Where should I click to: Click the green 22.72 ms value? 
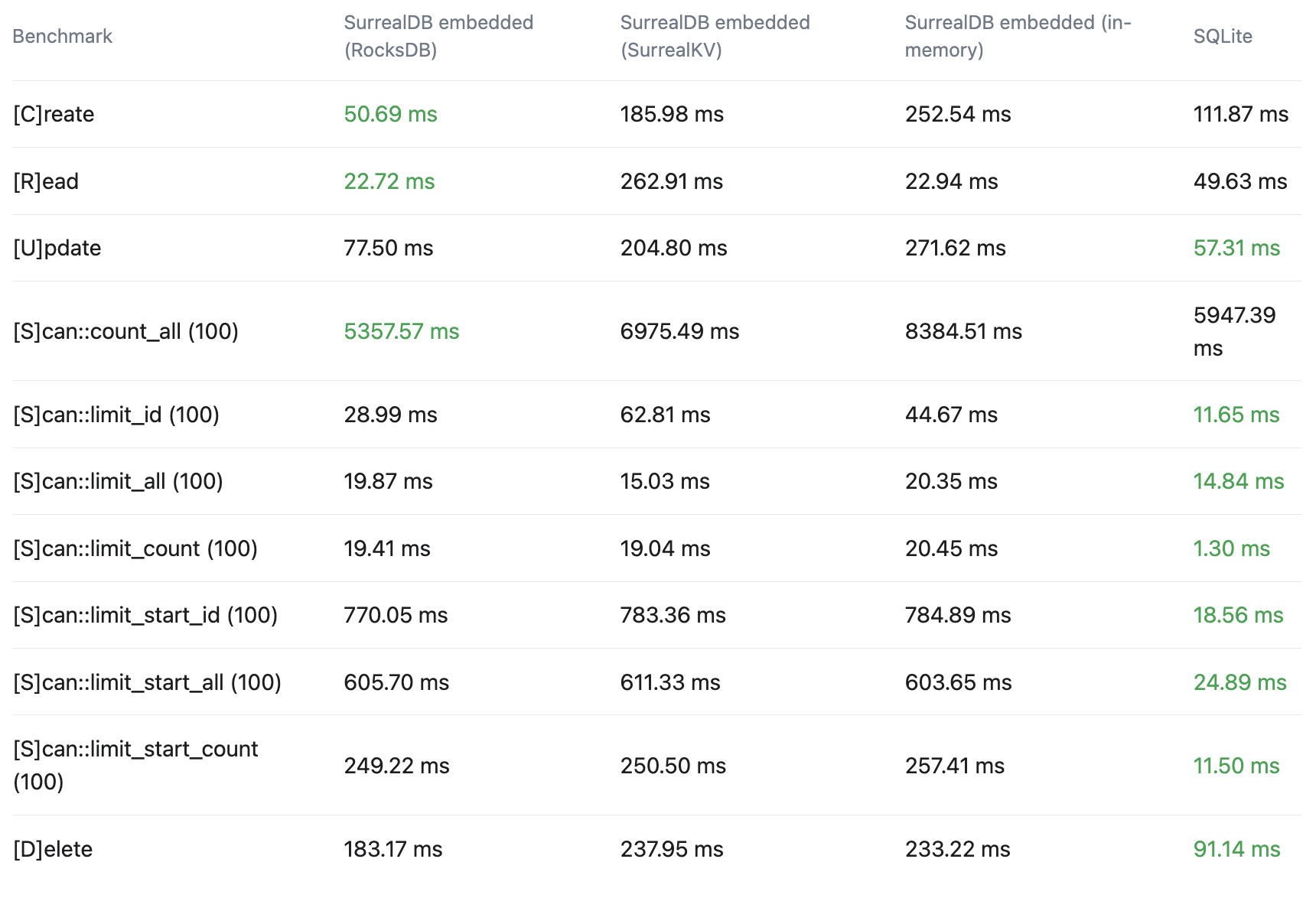[x=389, y=181]
